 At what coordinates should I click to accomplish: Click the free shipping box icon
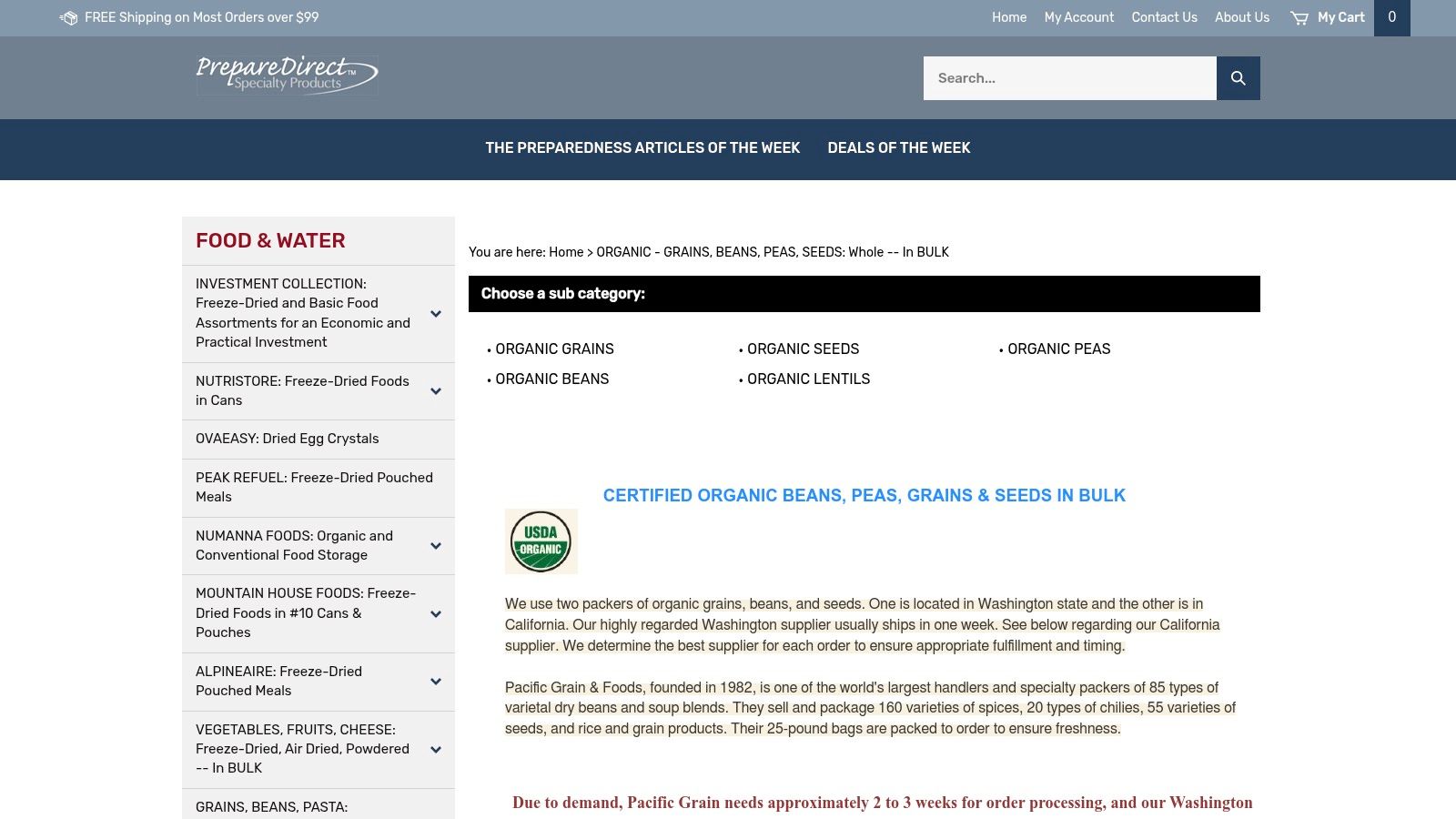click(68, 18)
